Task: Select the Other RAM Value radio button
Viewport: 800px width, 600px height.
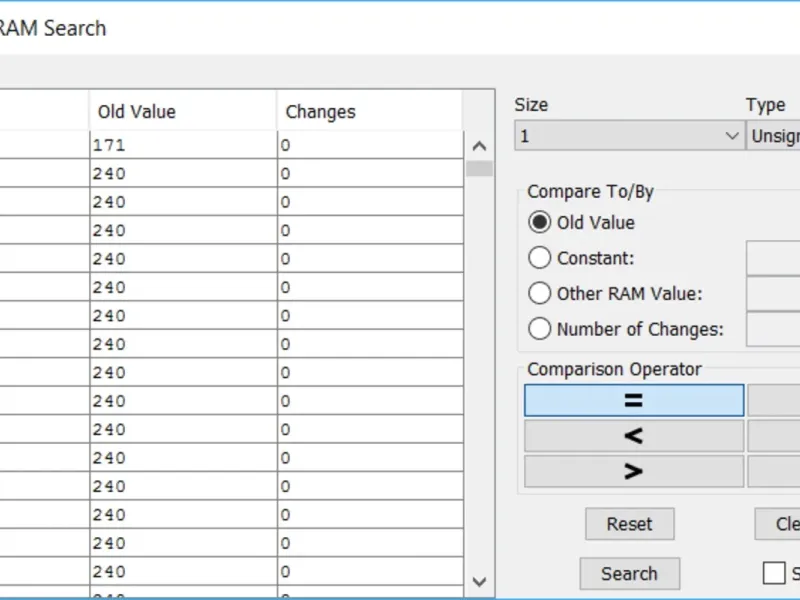Action: (540, 294)
